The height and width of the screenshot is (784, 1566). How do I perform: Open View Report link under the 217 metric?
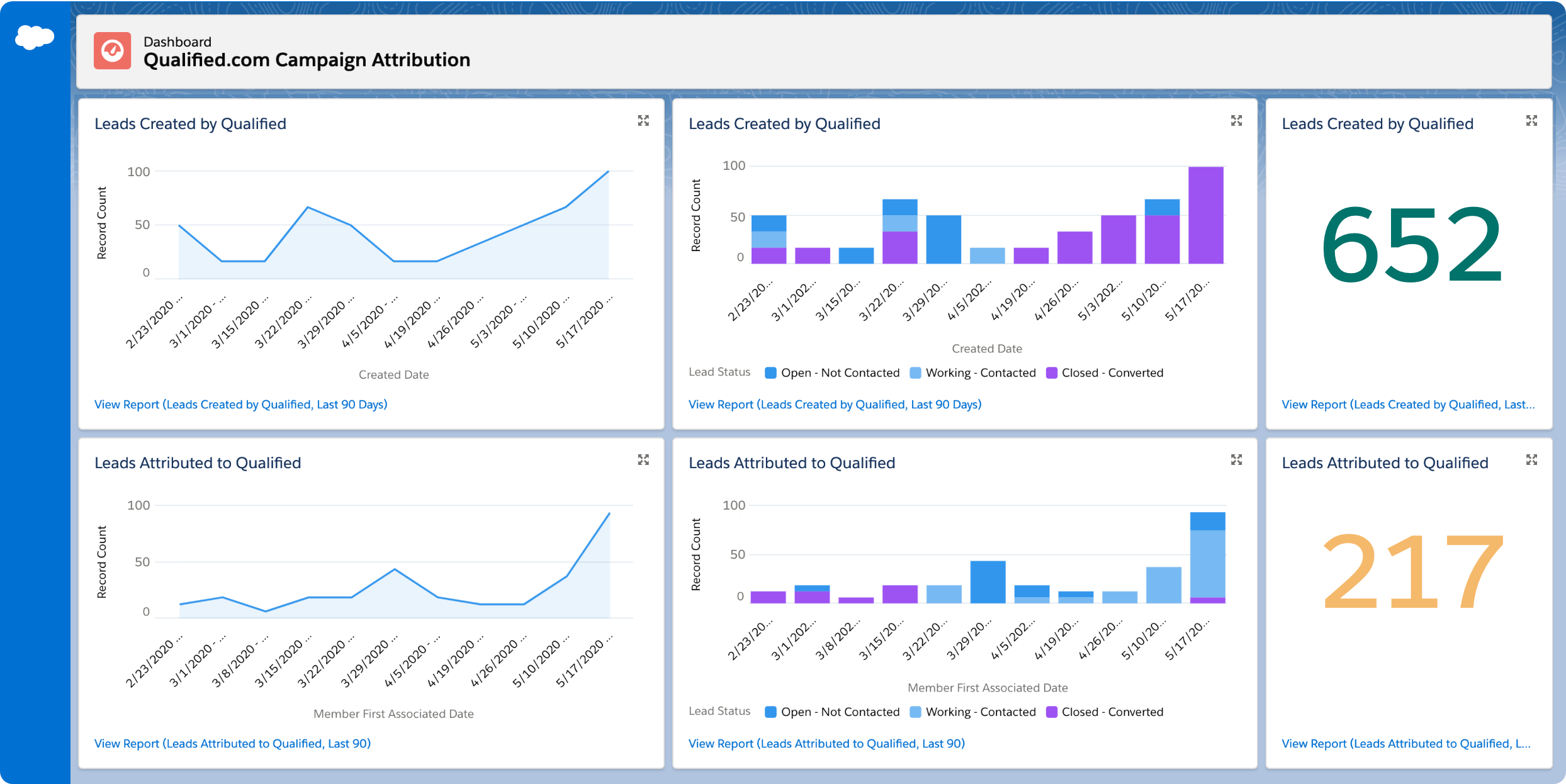tap(1406, 744)
